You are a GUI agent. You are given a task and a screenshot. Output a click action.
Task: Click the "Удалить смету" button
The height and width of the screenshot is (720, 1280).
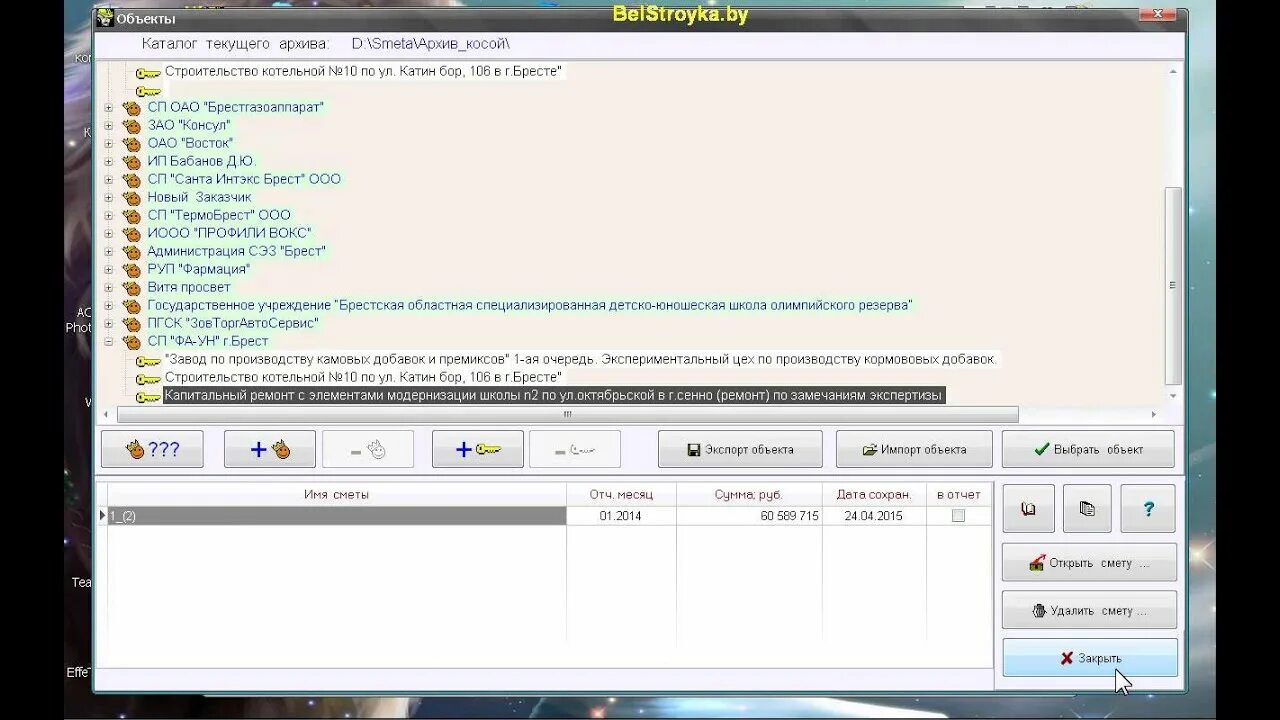[x=1089, y=609]
